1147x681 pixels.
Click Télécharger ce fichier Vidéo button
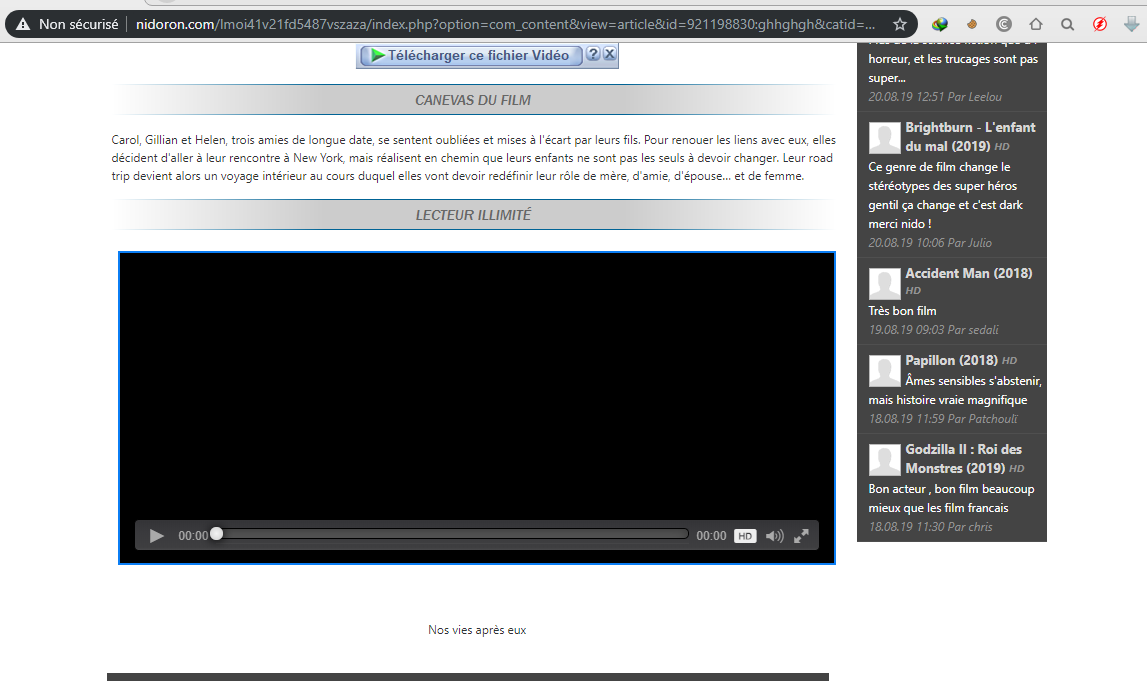[x=472, y=56]
